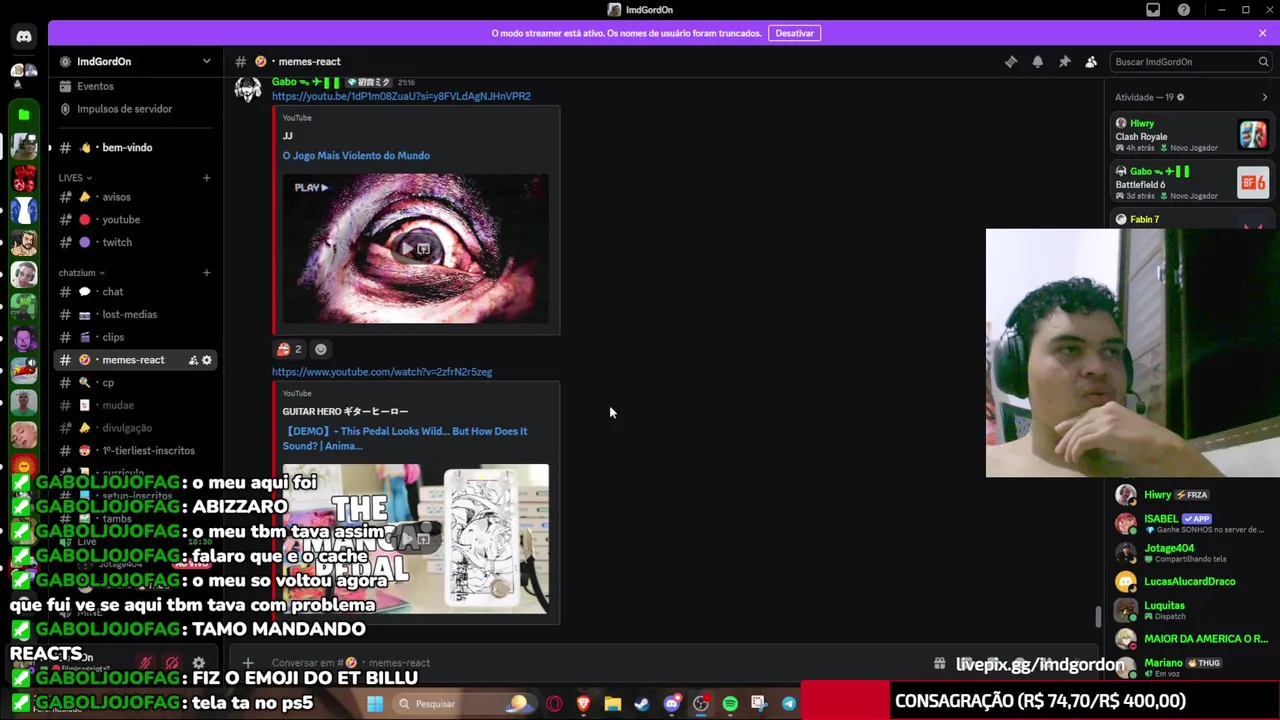Click Fabin 7 in activity list
This screenshot has height=720, width=1280.
tap(1145, 220)
